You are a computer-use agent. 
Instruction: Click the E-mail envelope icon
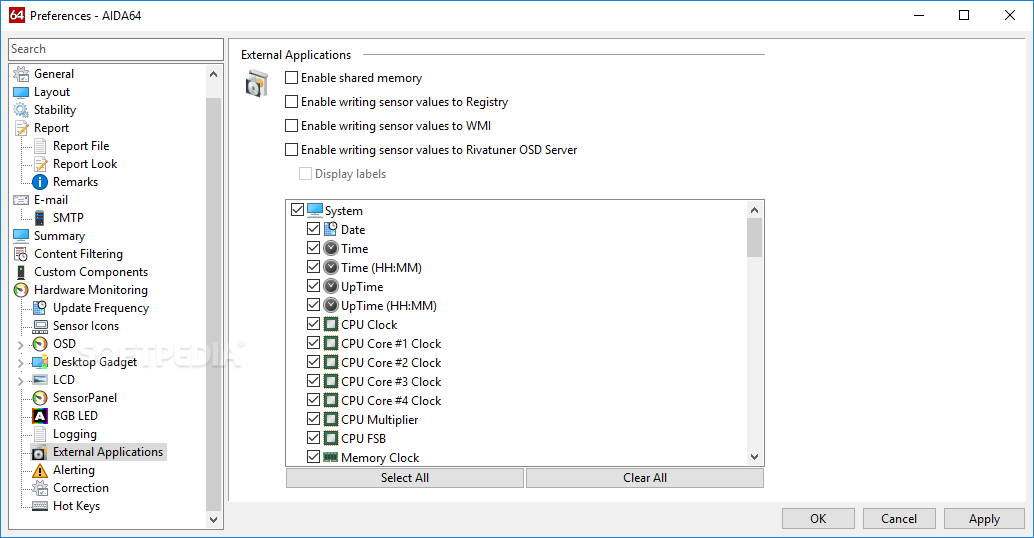21,200
